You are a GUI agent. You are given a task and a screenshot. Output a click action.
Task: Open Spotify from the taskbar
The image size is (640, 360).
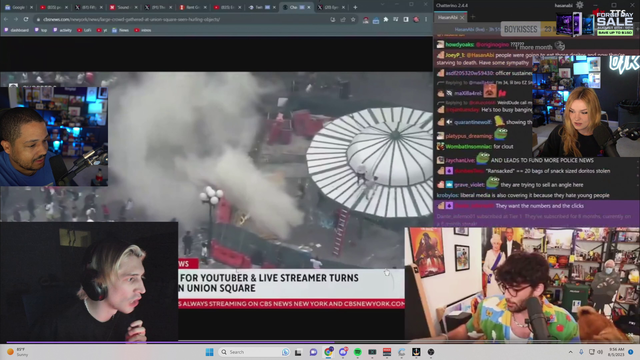358,352
